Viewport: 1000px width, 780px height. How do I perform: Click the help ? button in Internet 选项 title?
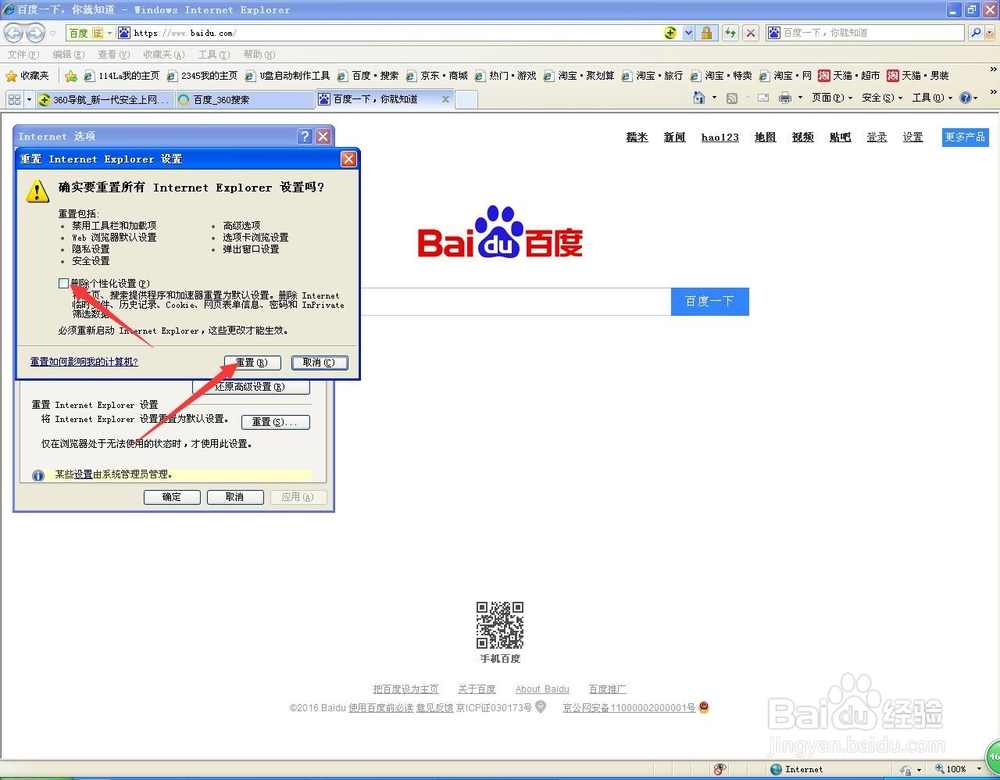(x=305, y=136)
